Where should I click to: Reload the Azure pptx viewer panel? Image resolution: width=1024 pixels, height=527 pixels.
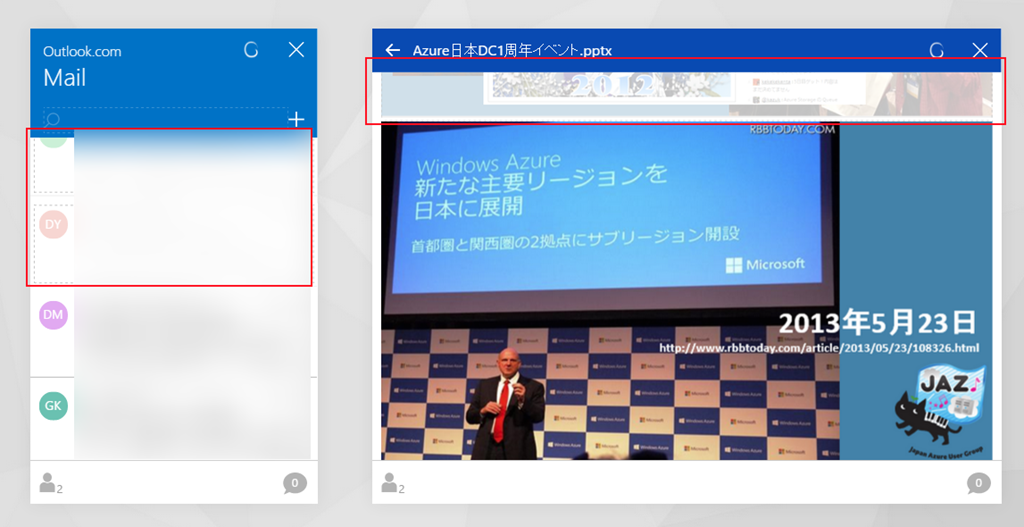pos(936,50)
